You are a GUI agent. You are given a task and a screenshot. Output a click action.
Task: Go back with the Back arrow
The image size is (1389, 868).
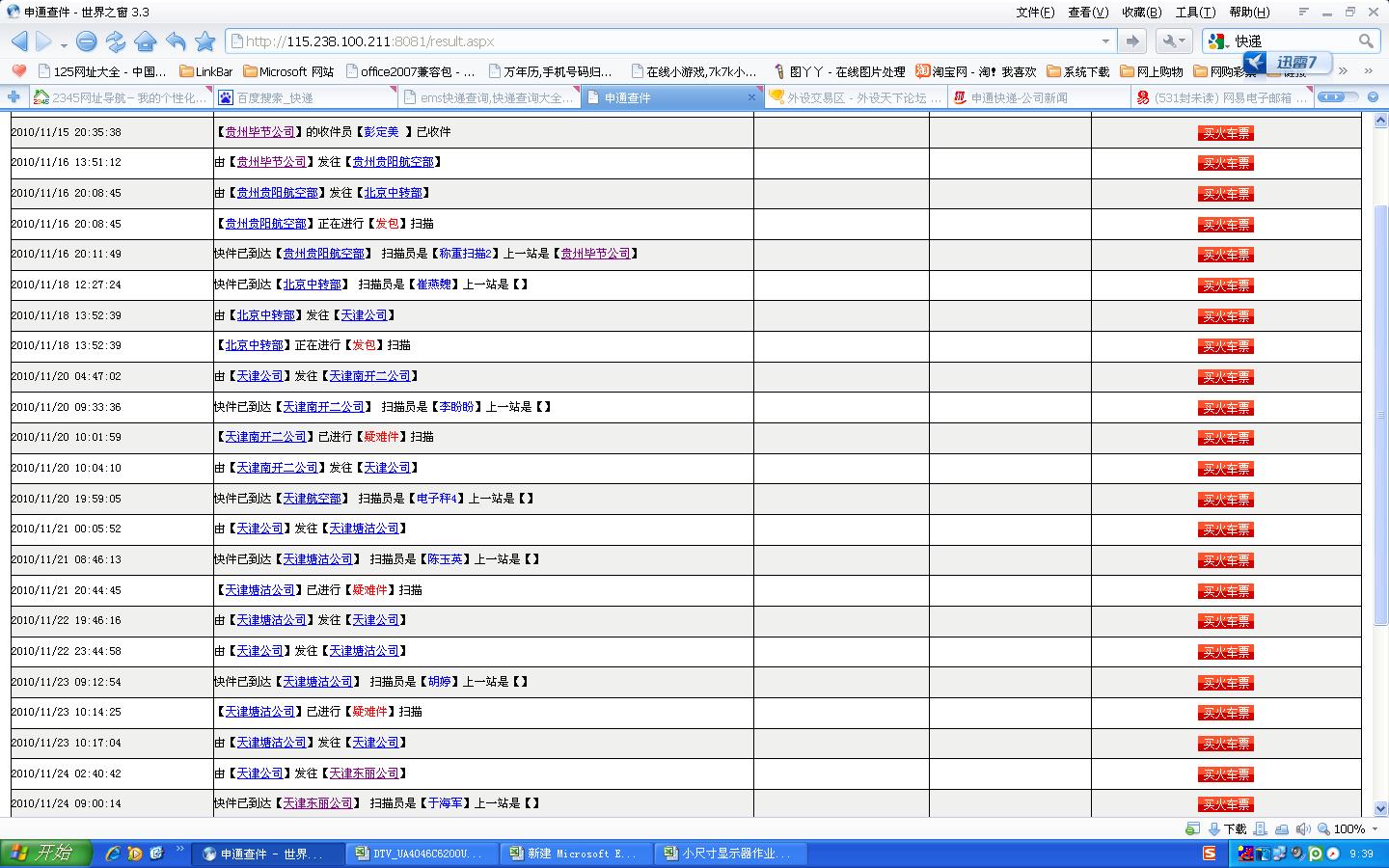(x=19, y=41)
